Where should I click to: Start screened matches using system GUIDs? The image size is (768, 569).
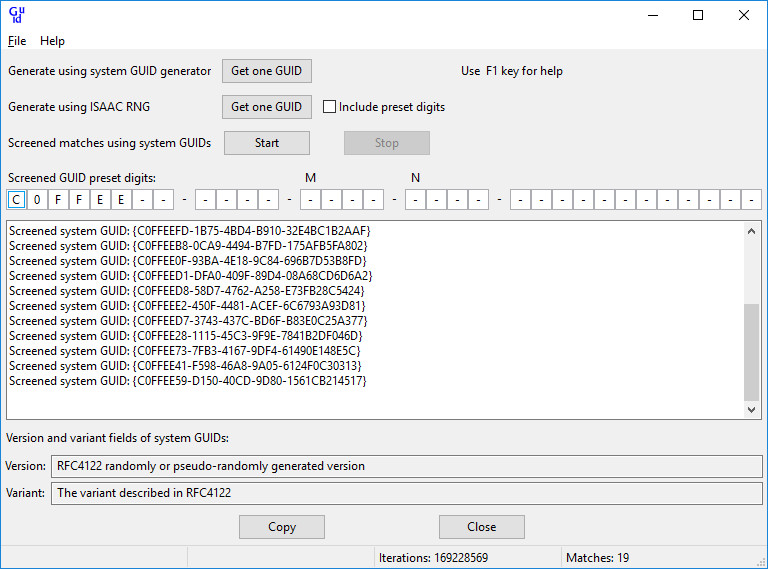(267, 143)
